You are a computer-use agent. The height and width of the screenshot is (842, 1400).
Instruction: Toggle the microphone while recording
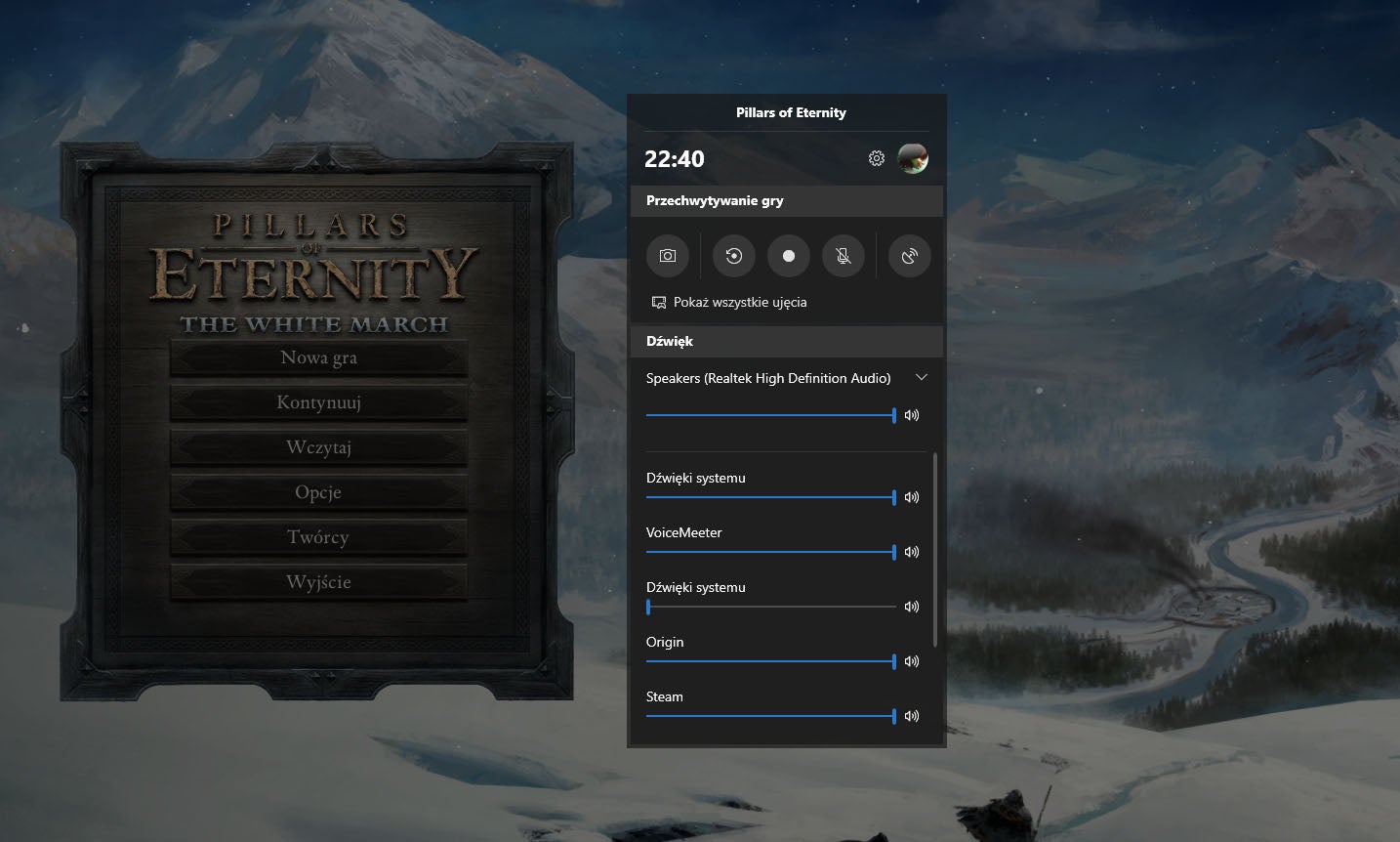point(844,256)
